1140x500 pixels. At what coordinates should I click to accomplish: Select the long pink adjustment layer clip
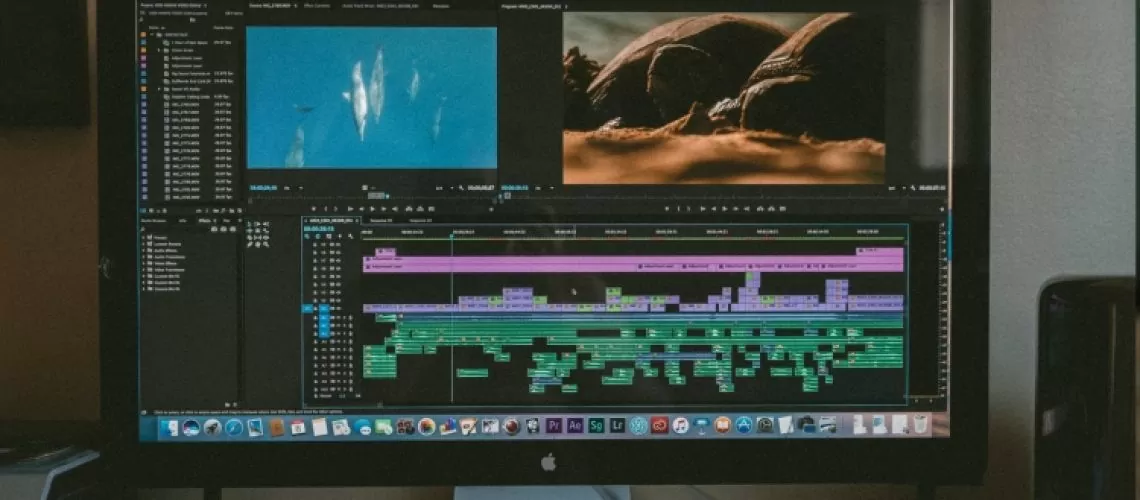pos(632,266)
